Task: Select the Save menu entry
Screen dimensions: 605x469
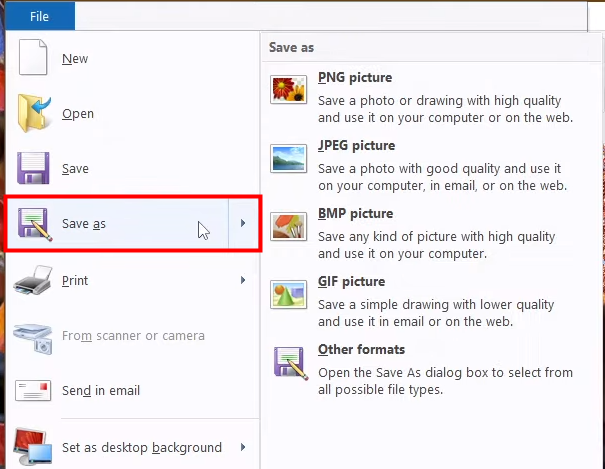Action: (132, 169)
